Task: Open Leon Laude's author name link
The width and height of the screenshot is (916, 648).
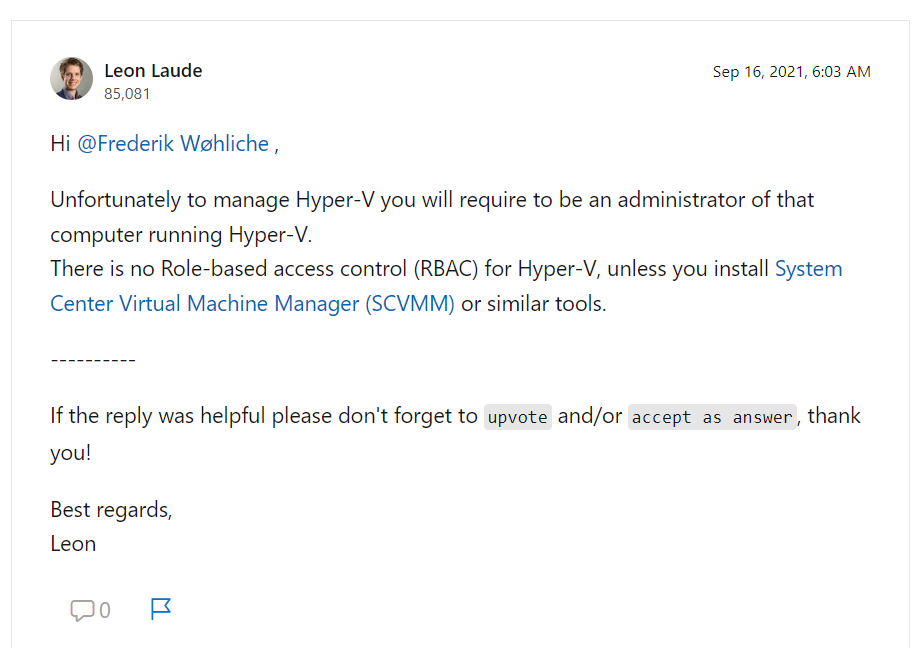Action: point(153,71)
